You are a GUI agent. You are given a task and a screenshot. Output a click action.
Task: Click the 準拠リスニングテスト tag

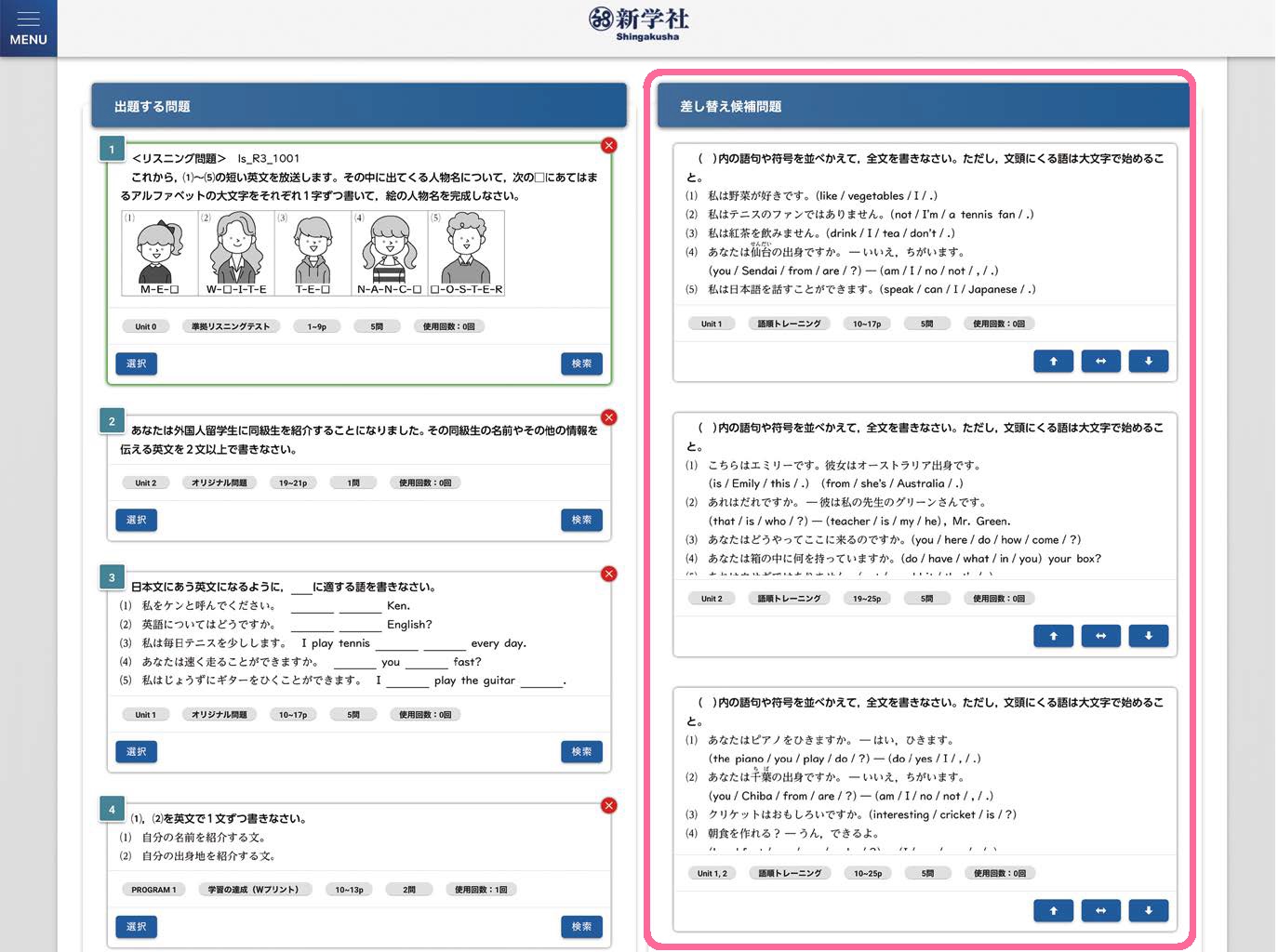pos(231,326)
